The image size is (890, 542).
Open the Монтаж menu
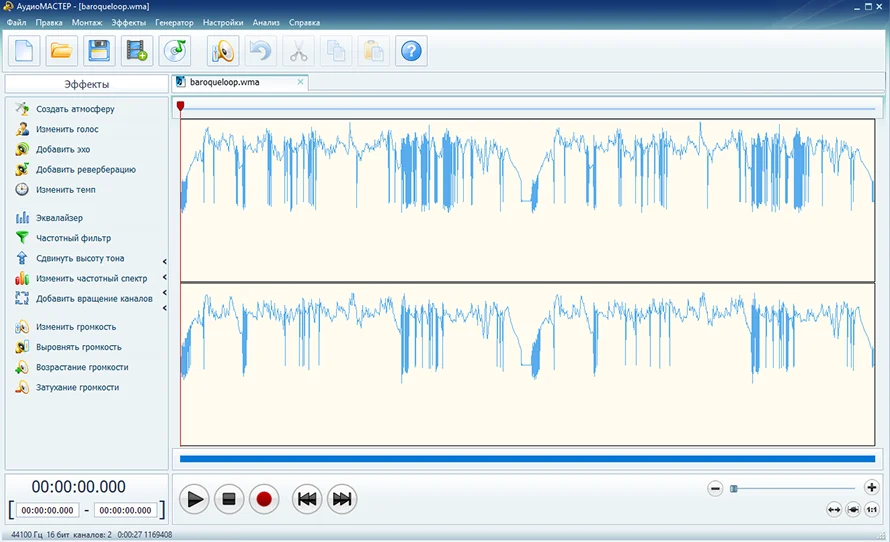[x=87, y=23]
